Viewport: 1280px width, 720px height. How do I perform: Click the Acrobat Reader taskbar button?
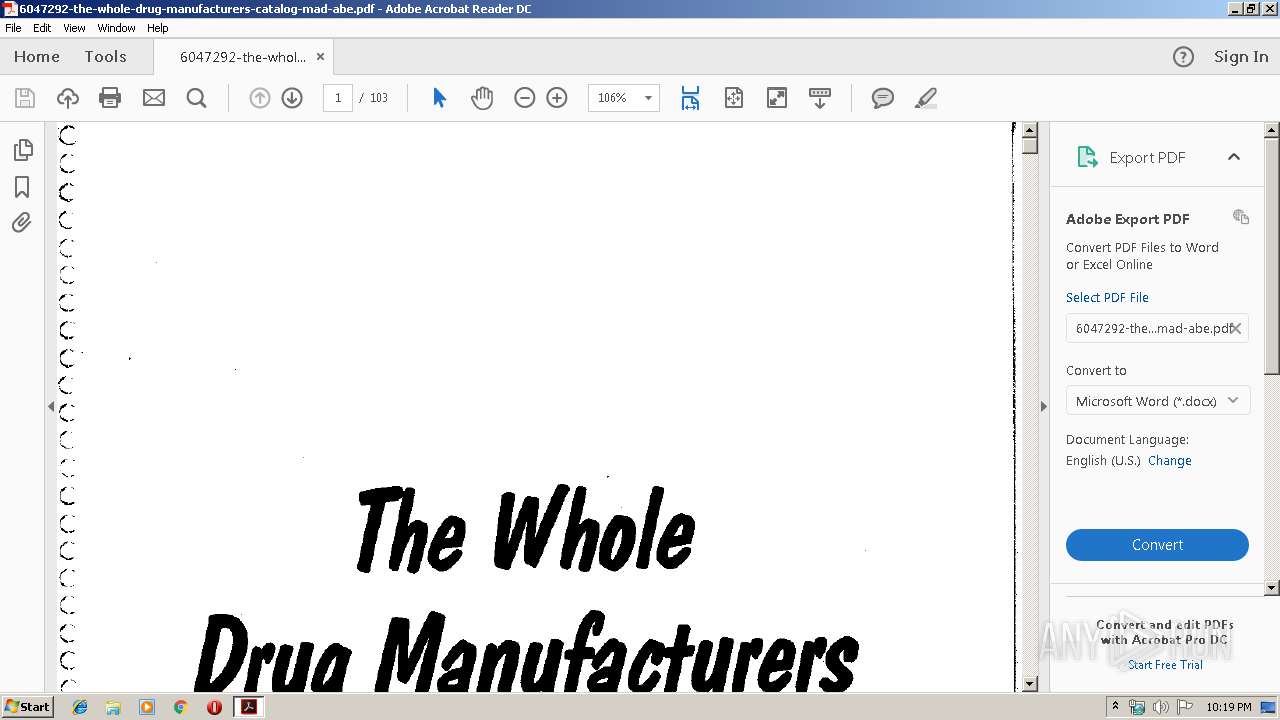[248, 707]
